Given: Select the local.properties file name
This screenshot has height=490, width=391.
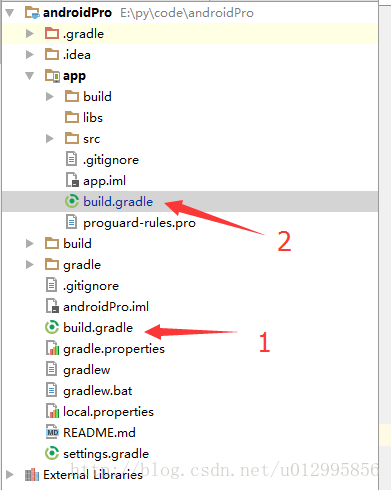Looking at the screenshot, I should [108, 412].
